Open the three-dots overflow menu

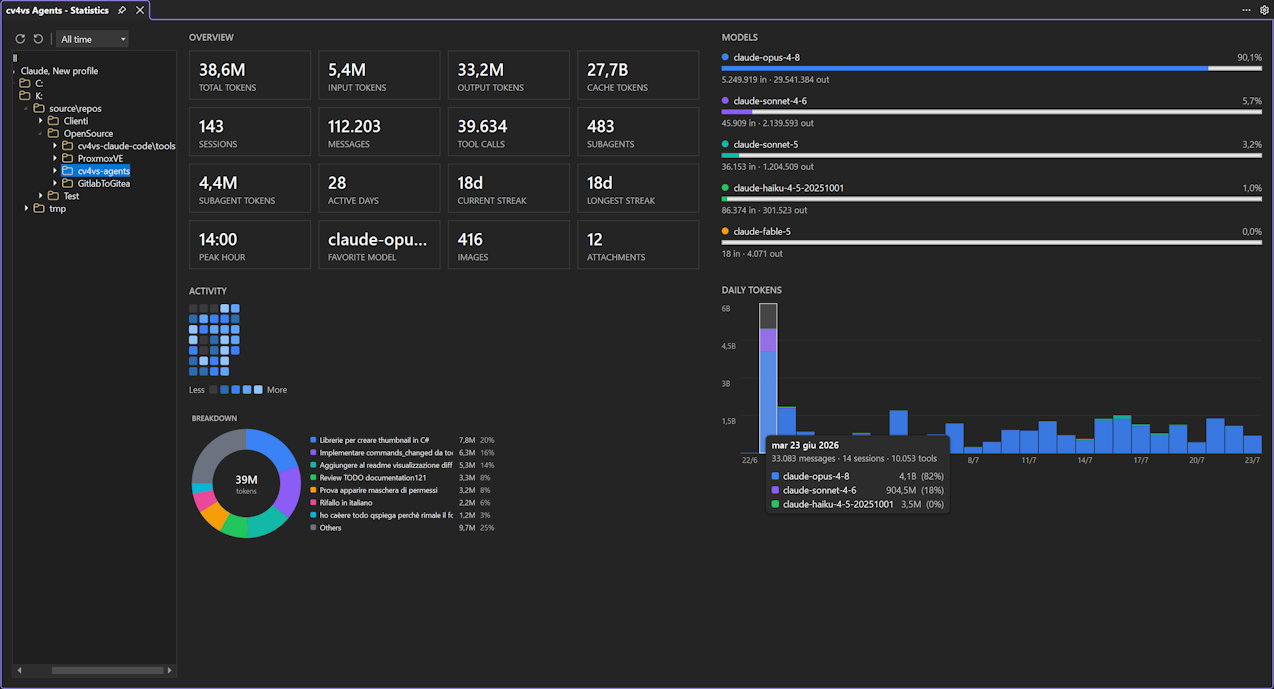coord(1246,9)
